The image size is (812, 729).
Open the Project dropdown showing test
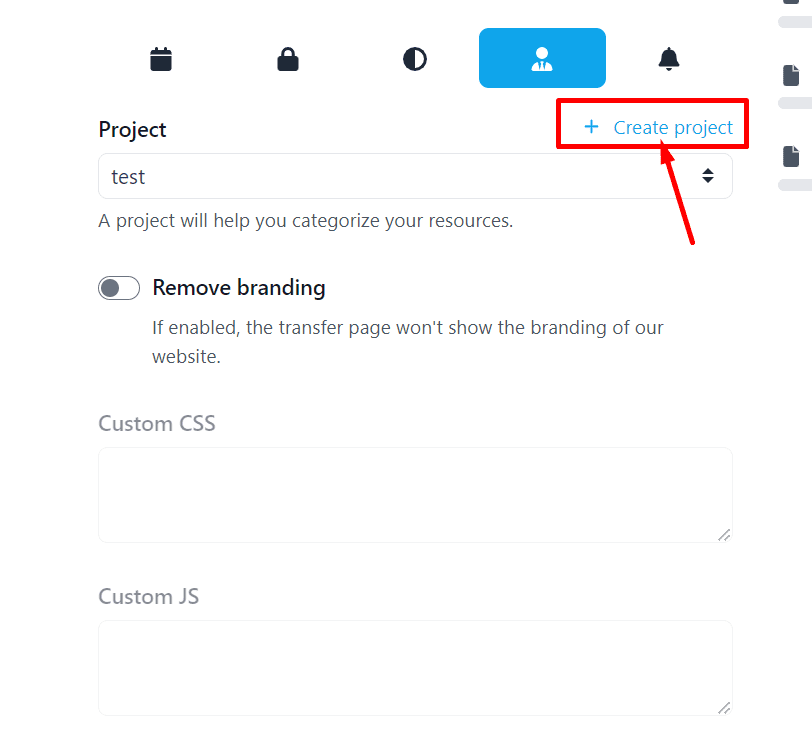coord(400,177)
